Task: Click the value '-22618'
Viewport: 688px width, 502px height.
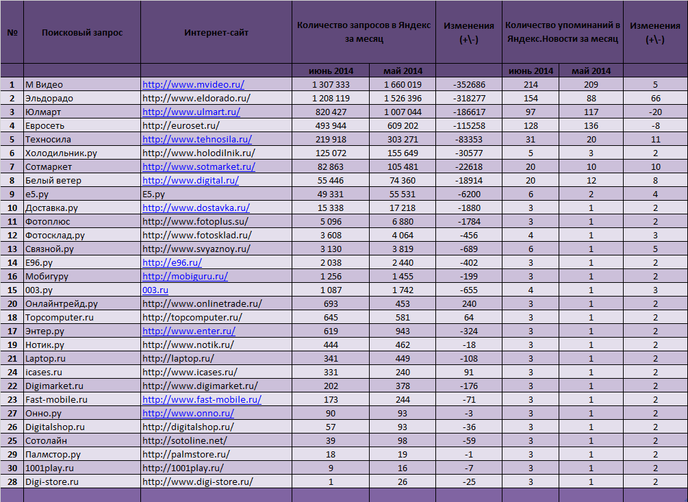Action: click(469, 167)
